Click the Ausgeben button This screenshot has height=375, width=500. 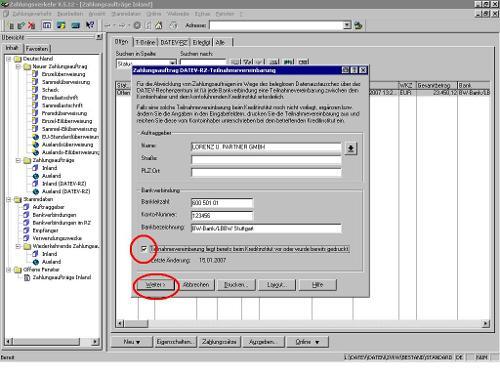click(263, 342)
